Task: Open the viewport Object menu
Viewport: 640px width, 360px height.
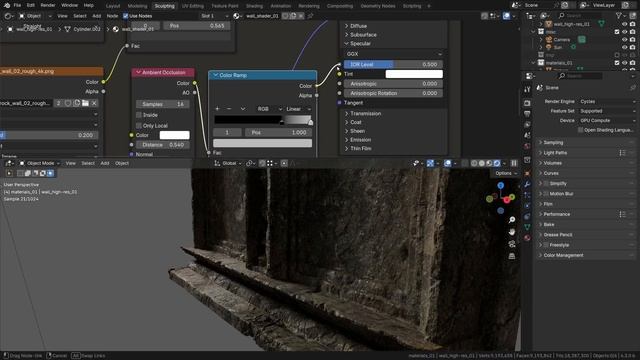Action: click(x=122, y=163)
